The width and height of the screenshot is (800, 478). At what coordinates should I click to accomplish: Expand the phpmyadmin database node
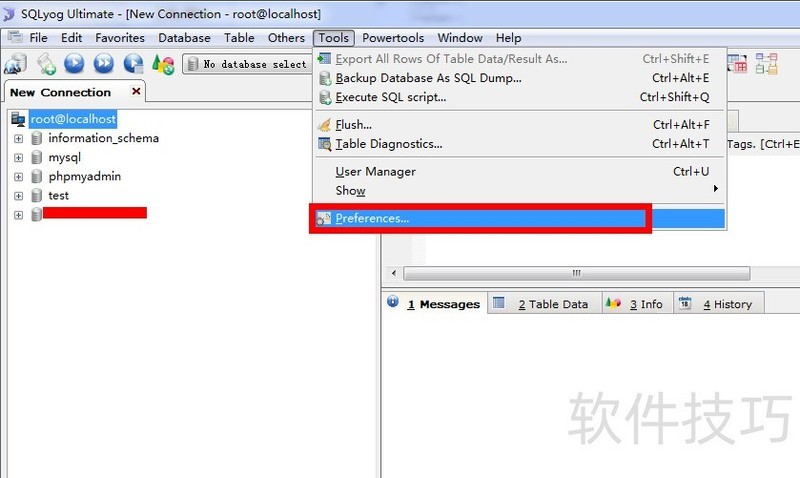tap(18, 177)
